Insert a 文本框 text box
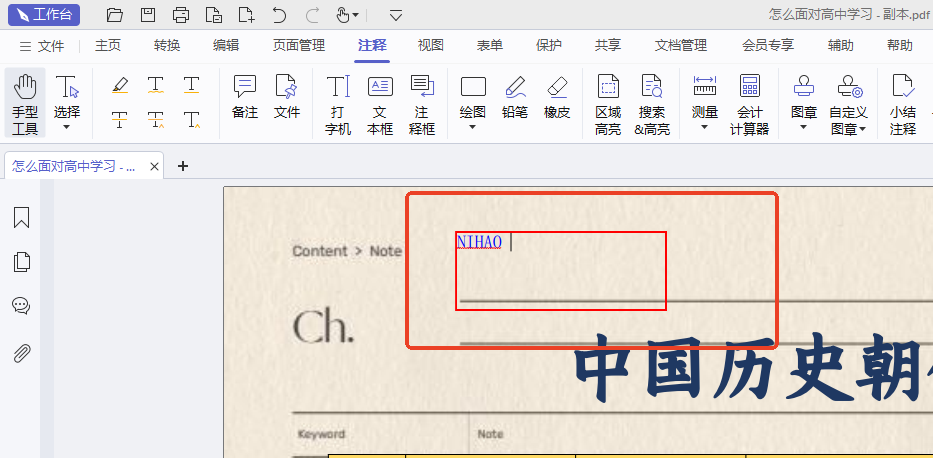Screen dimensions: 933x458 point(380,103)
